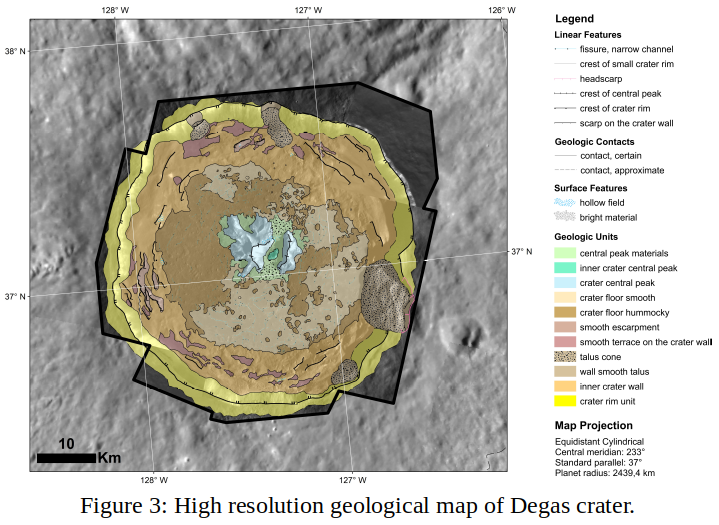Click the 'wall smooth talus' legend label

[614, 372]
